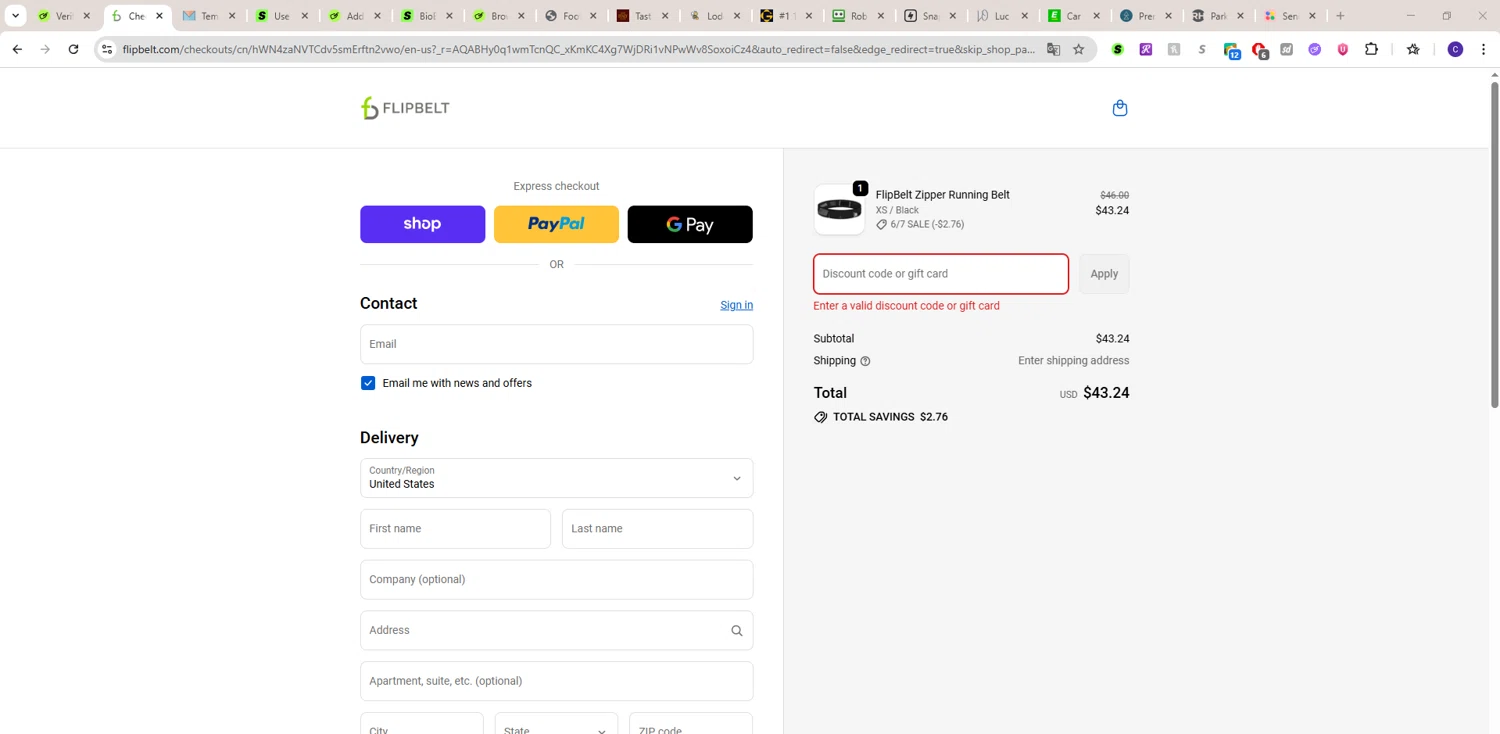Viewport: 1500px width, 734px height.
Task: Click the Apartment, suite, etc. field
Action: pyautogui.click(x=556, y=681)
